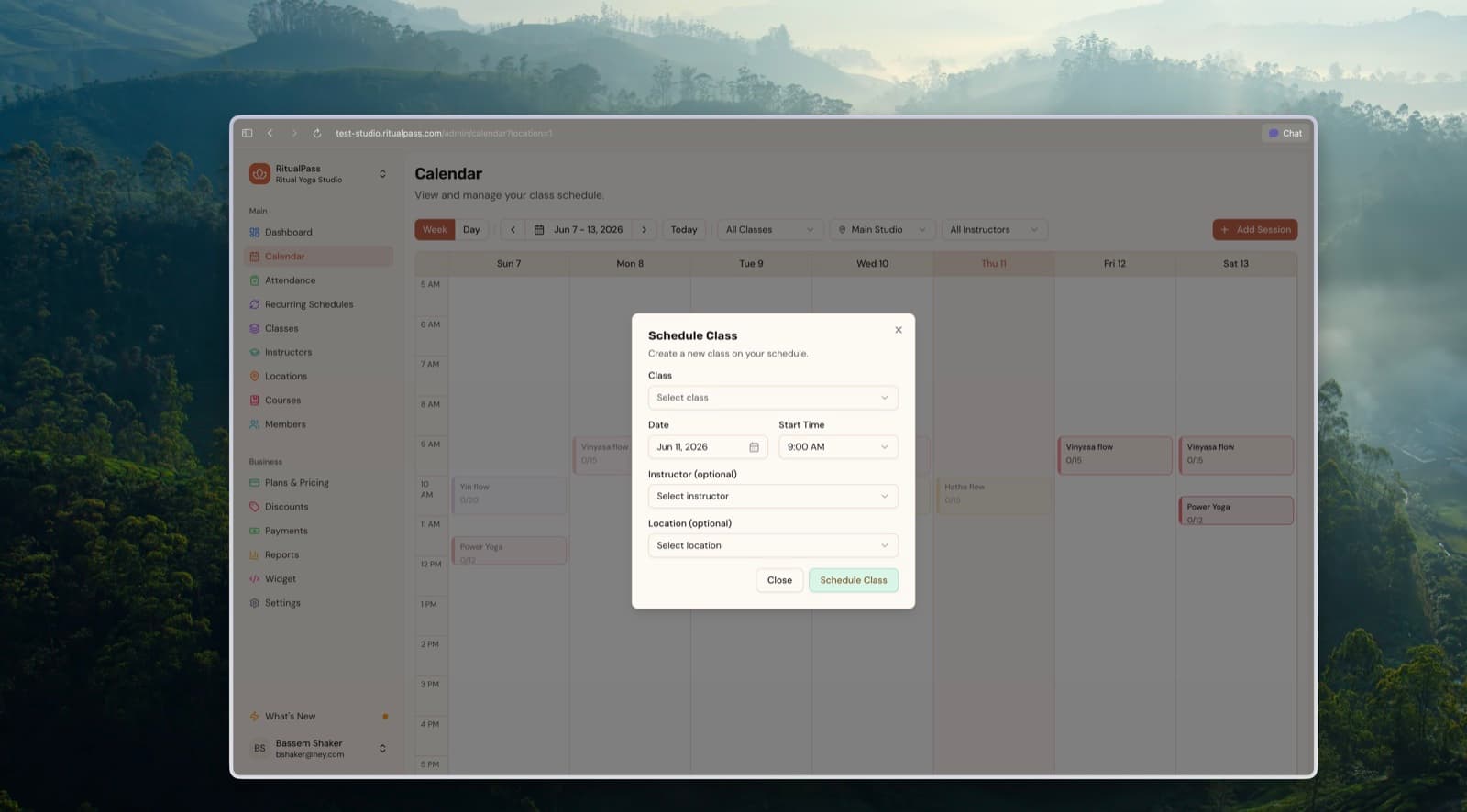Open Dashboard in the sidebar
1467x812 pixels.
319,233
